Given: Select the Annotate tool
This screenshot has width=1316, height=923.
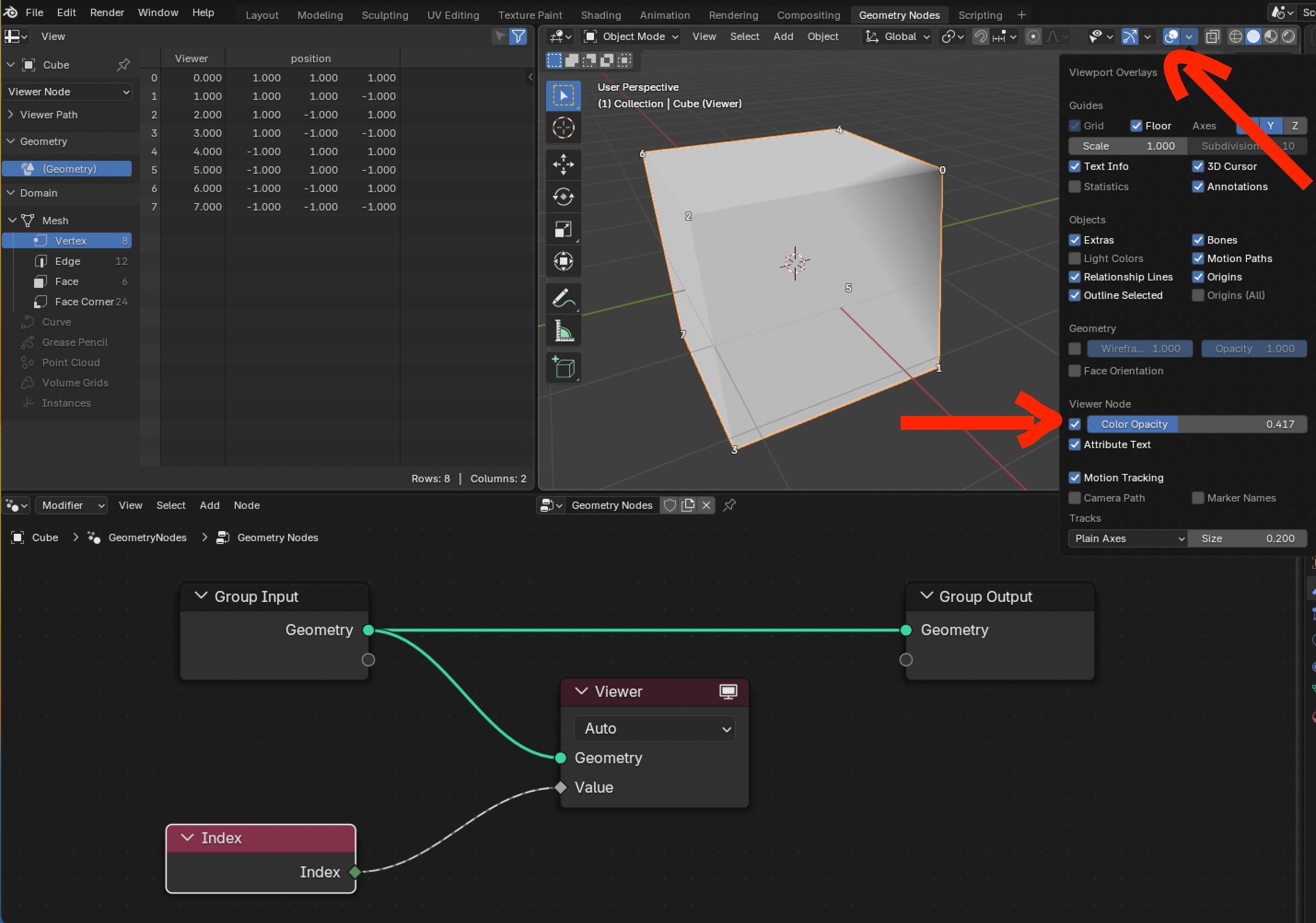Looking at the screenshot, I should coord(563,298).
